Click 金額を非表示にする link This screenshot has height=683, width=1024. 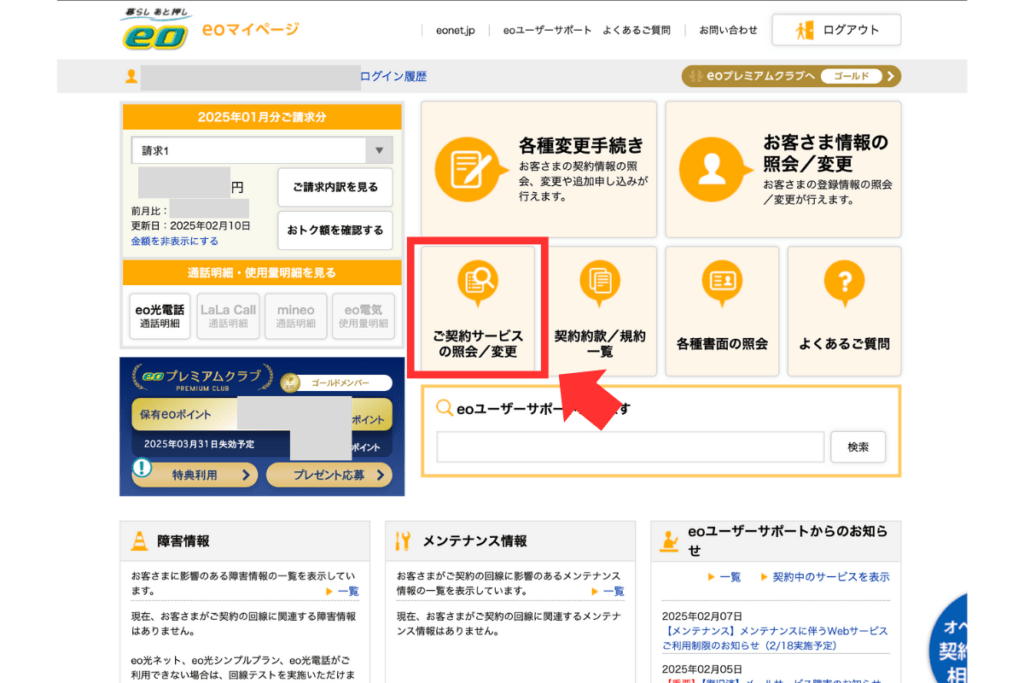click(x=174, y=242)
